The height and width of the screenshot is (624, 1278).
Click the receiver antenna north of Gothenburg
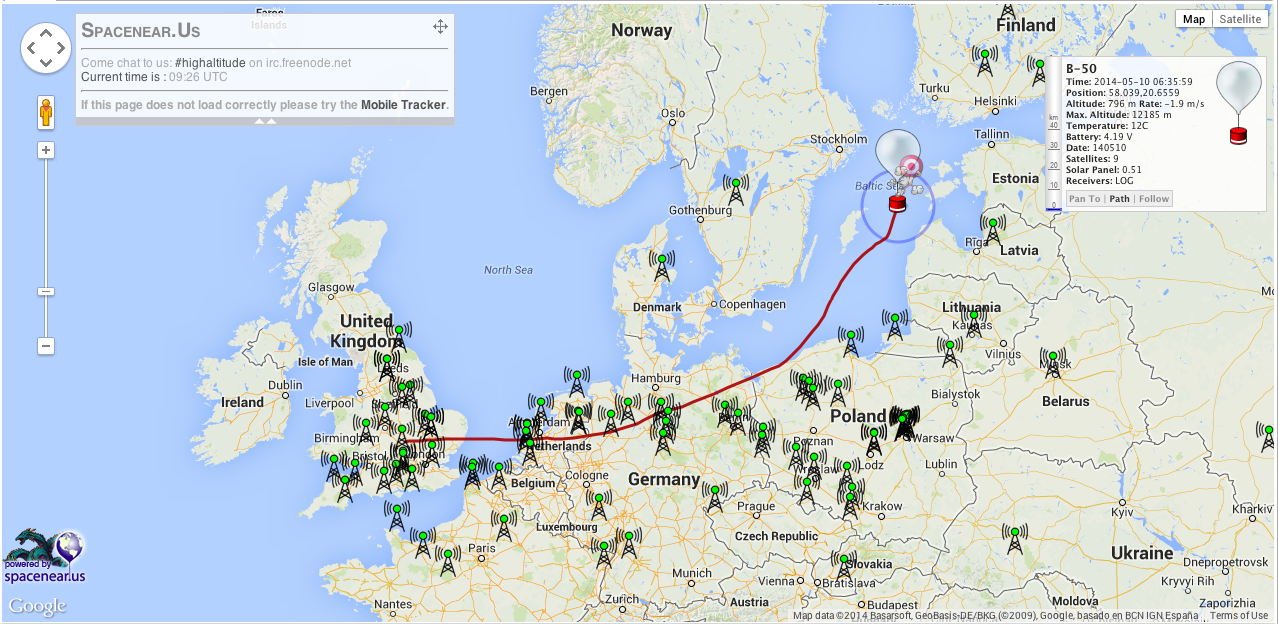tap(736, 189)
